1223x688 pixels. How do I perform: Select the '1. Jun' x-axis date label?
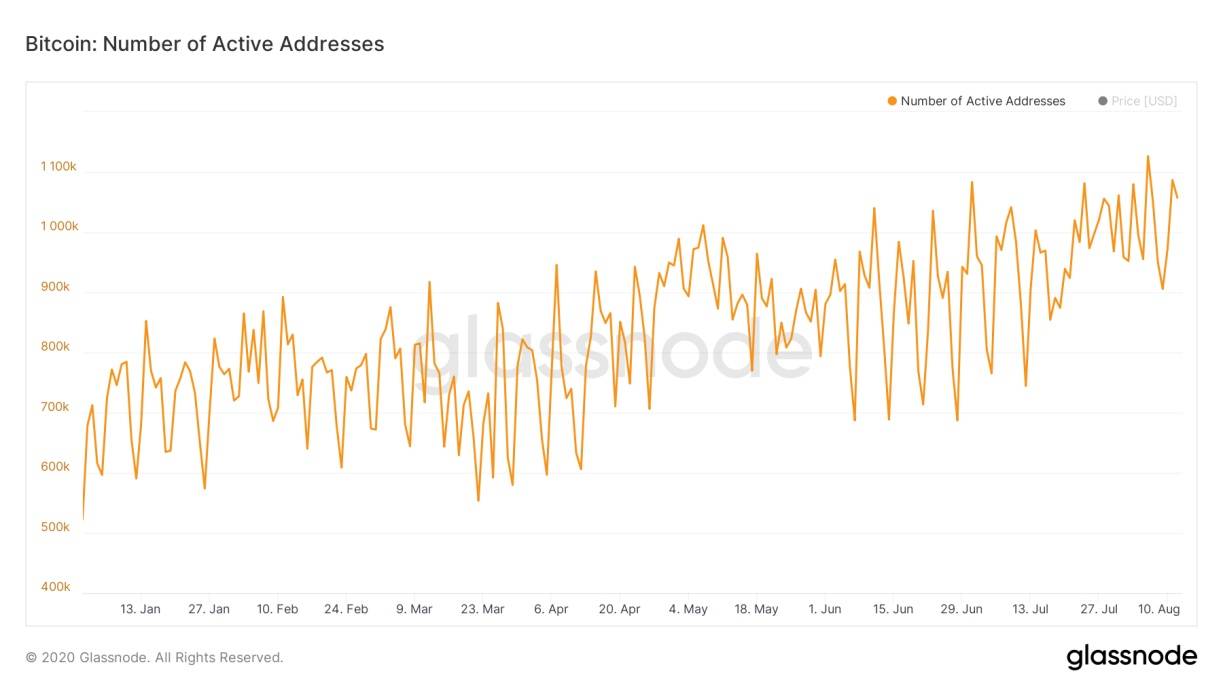[825, 609]
